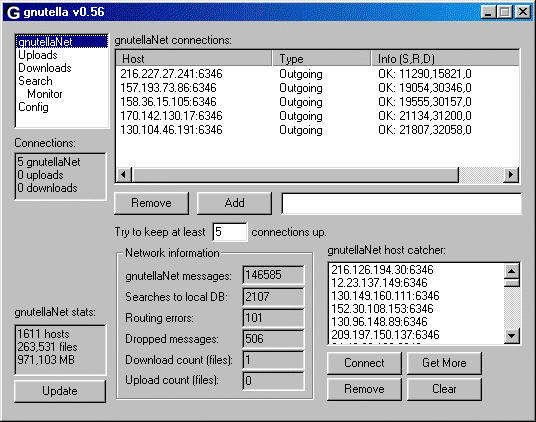This screenshot has height=422, width=536.
Task: Go to the Search section
Action: click(x=35, y=81)
